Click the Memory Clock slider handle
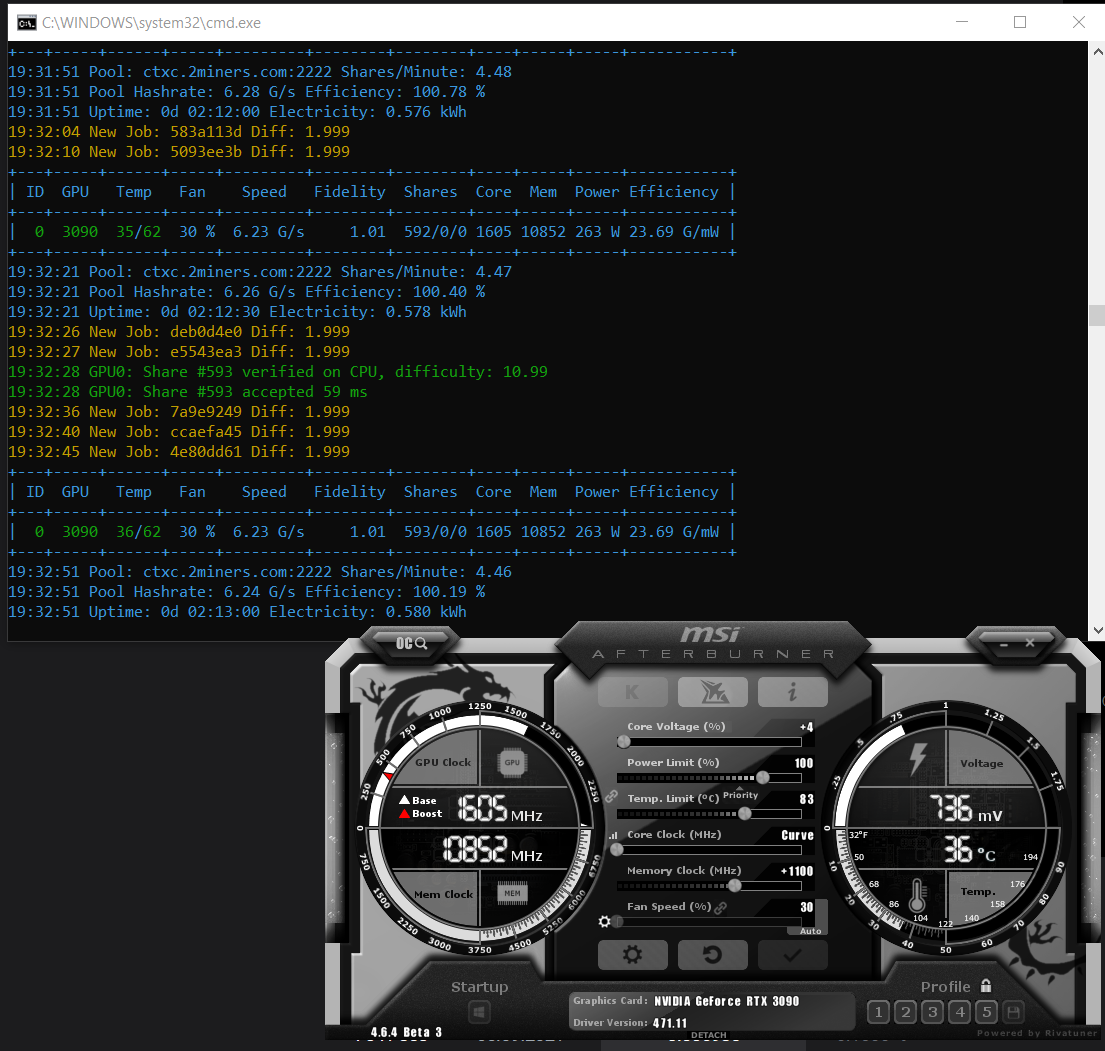Viewport: 1105px width, 1051px height. (735, 885)
